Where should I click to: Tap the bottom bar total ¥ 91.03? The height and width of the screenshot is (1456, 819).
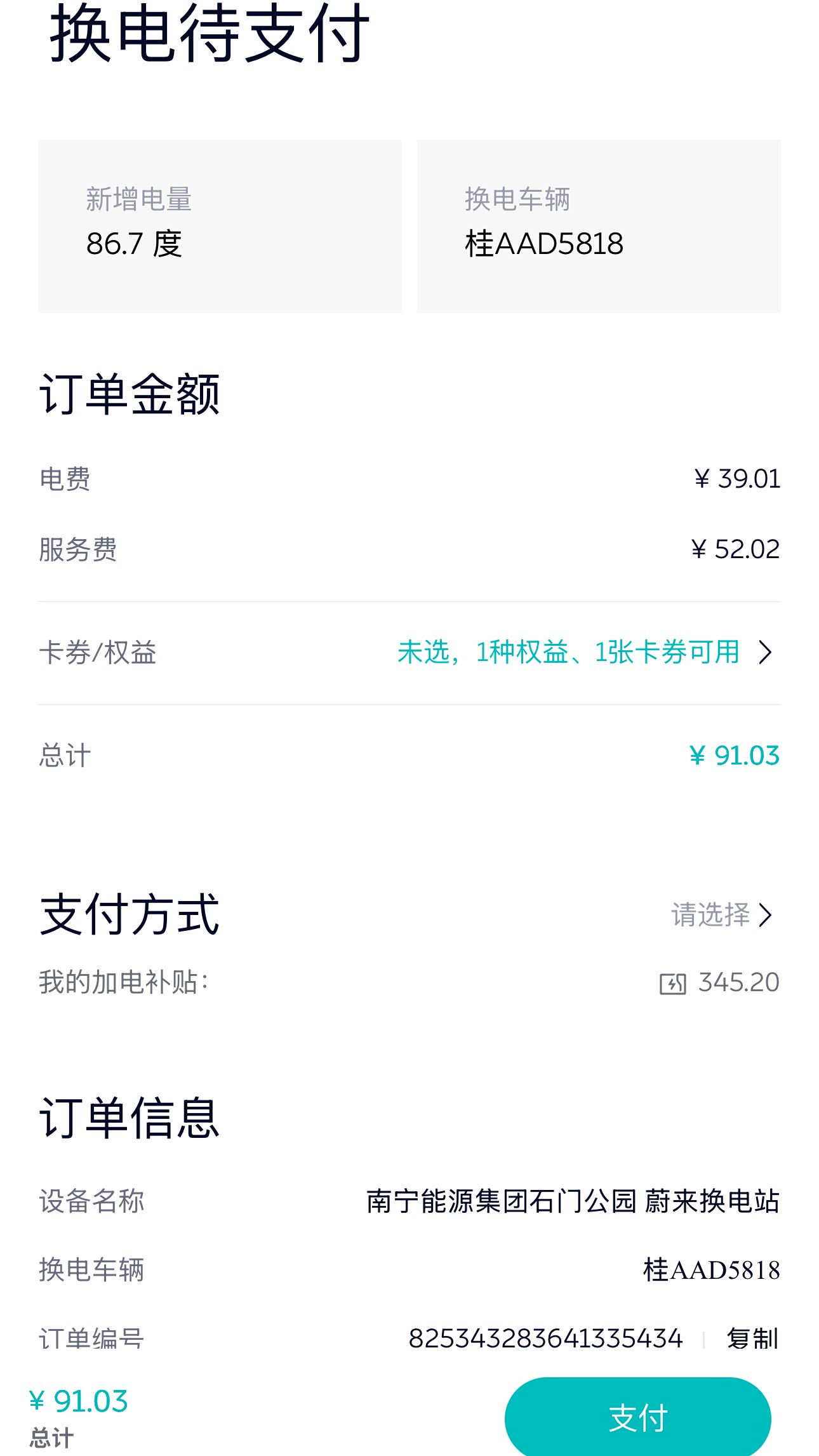(x=79, y=1401)
